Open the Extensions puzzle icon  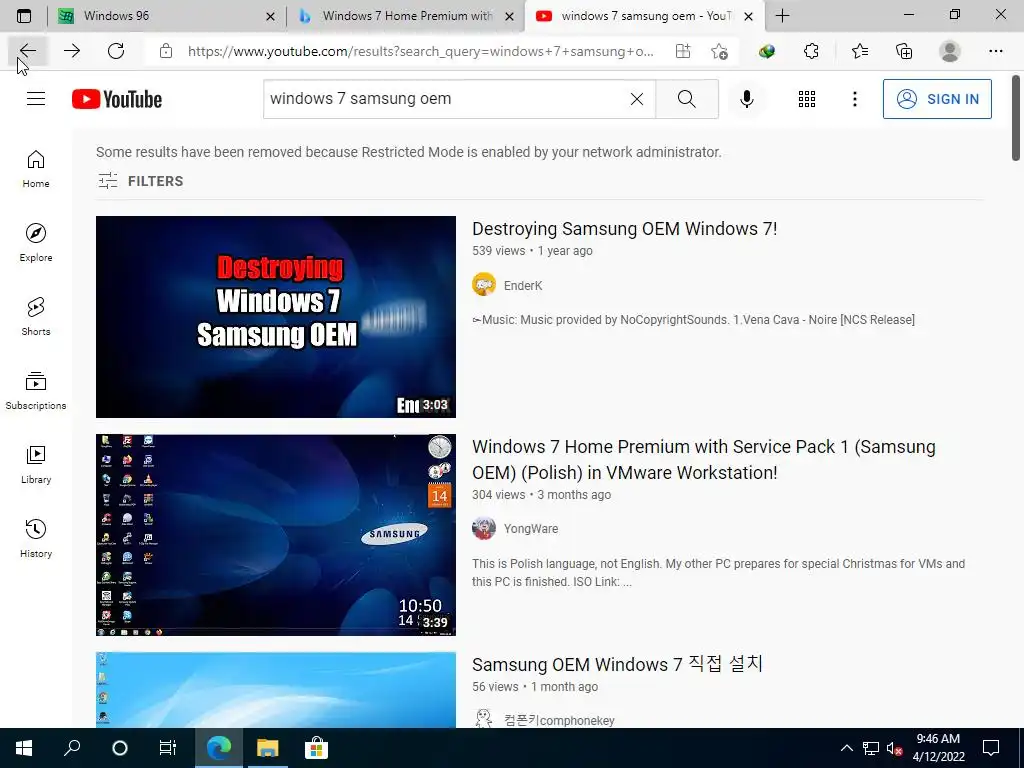tap(811, 51)
